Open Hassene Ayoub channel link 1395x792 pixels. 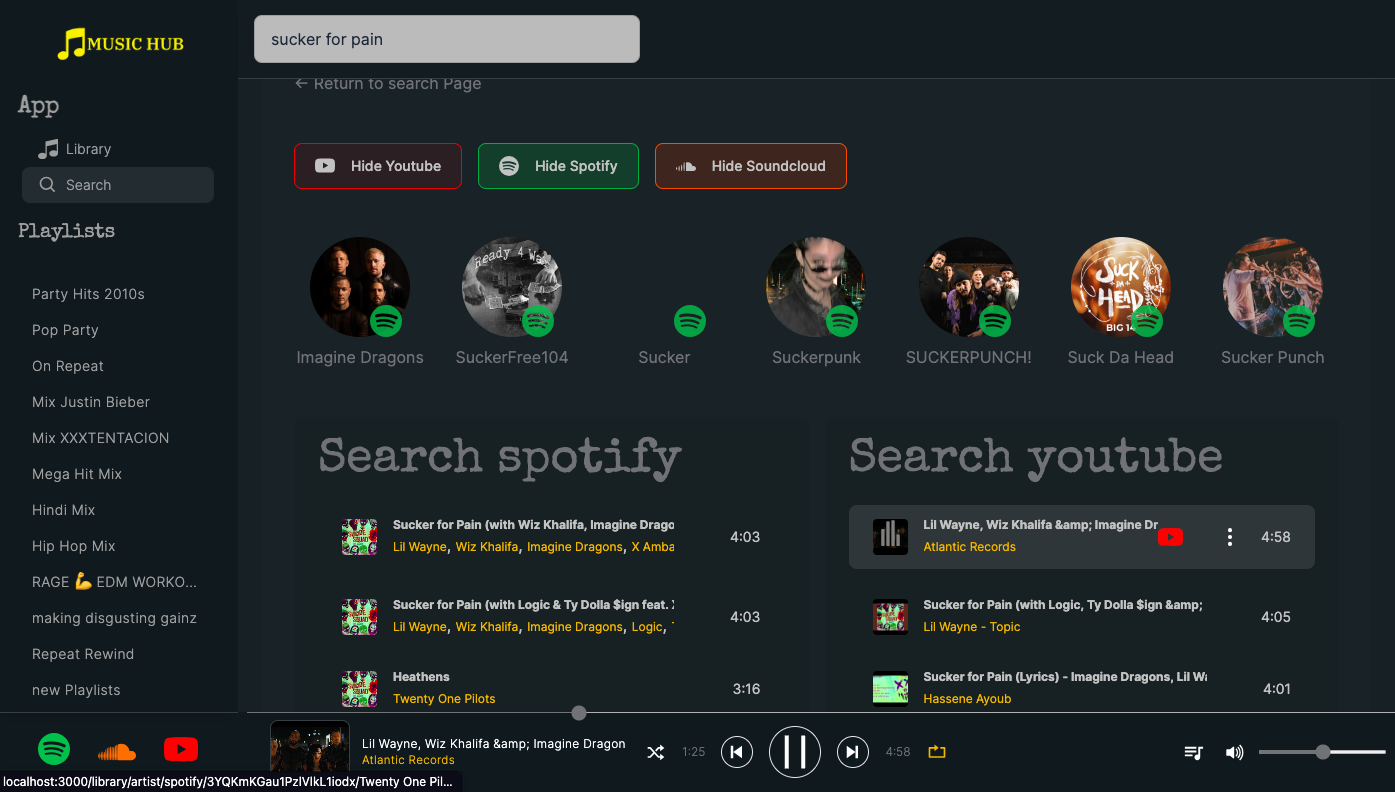967,699
